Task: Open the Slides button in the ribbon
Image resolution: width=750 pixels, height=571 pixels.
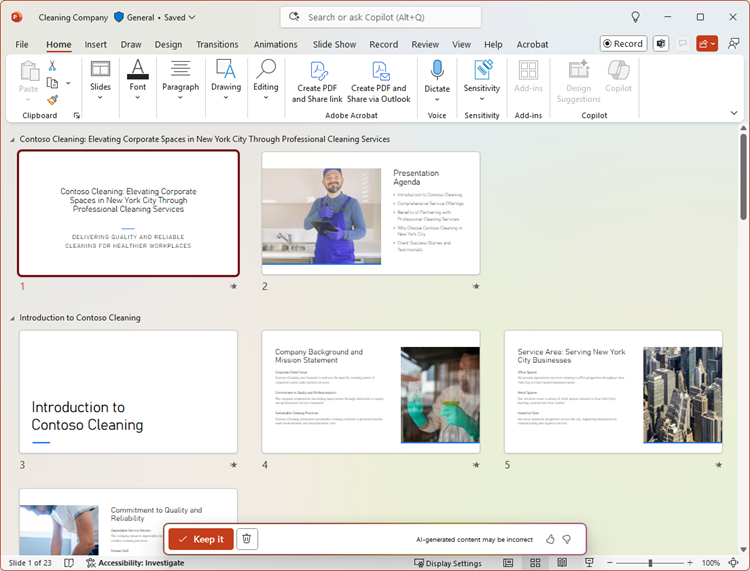Action: [x=100, y=80]
